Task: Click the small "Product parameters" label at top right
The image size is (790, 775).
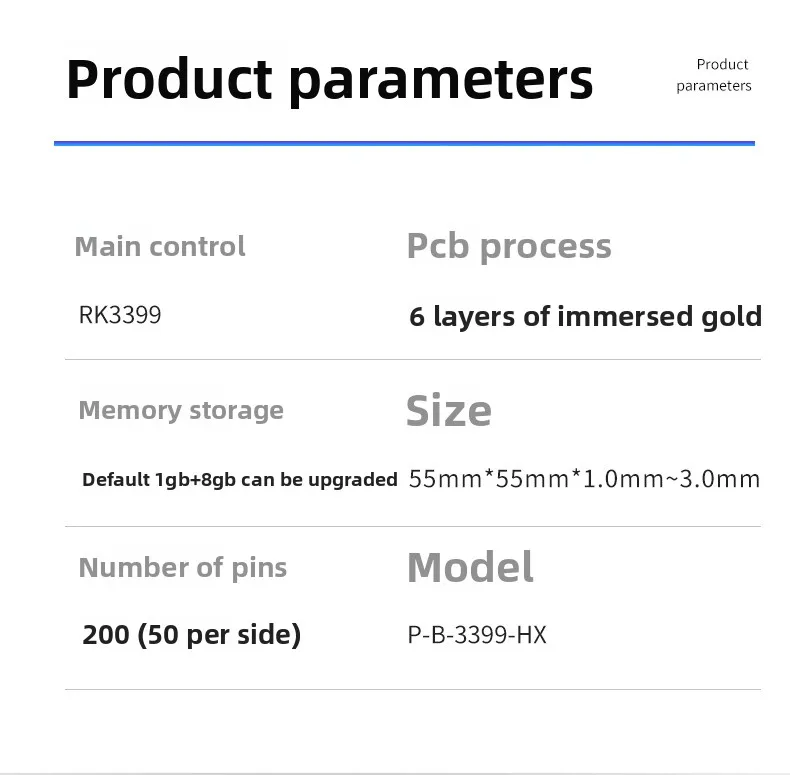Action: point(714,75)
